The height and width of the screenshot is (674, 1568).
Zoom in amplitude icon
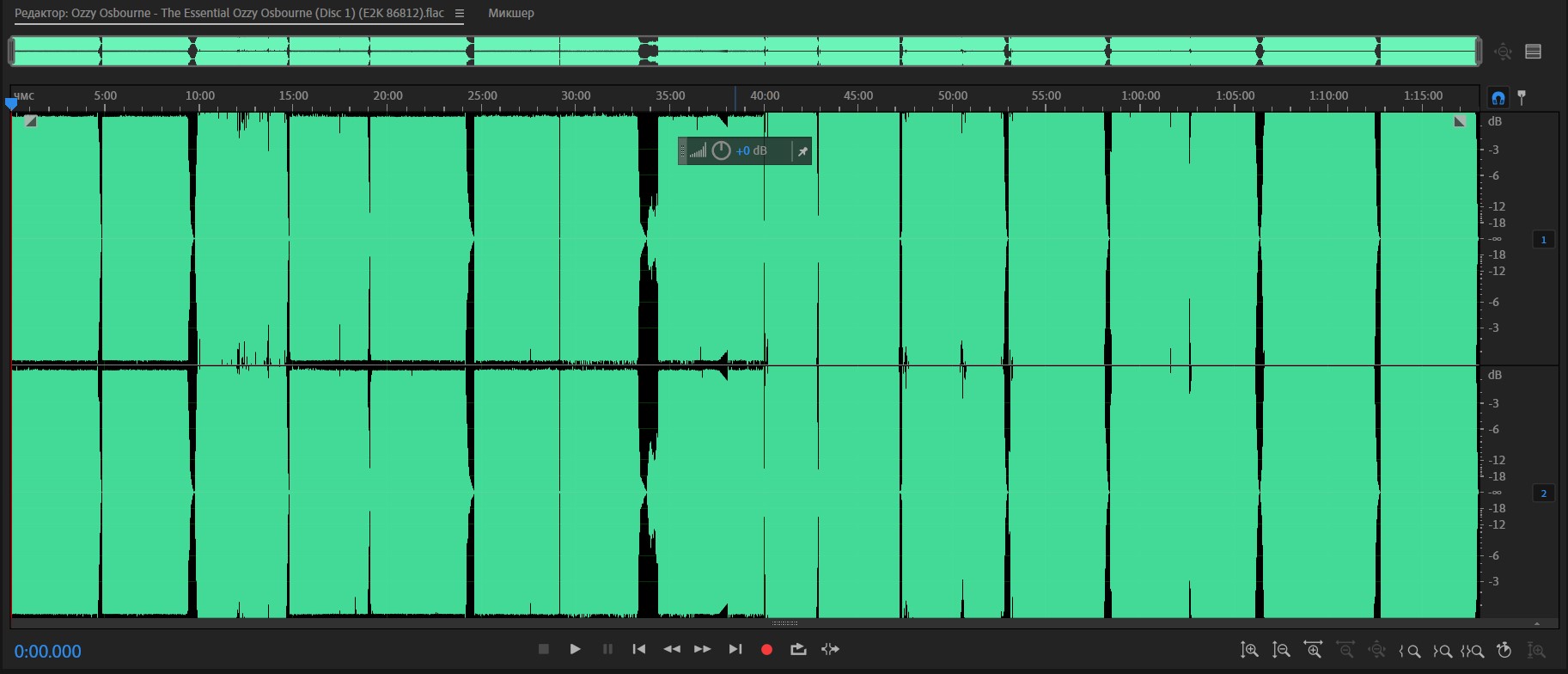tap(1249, 651)
